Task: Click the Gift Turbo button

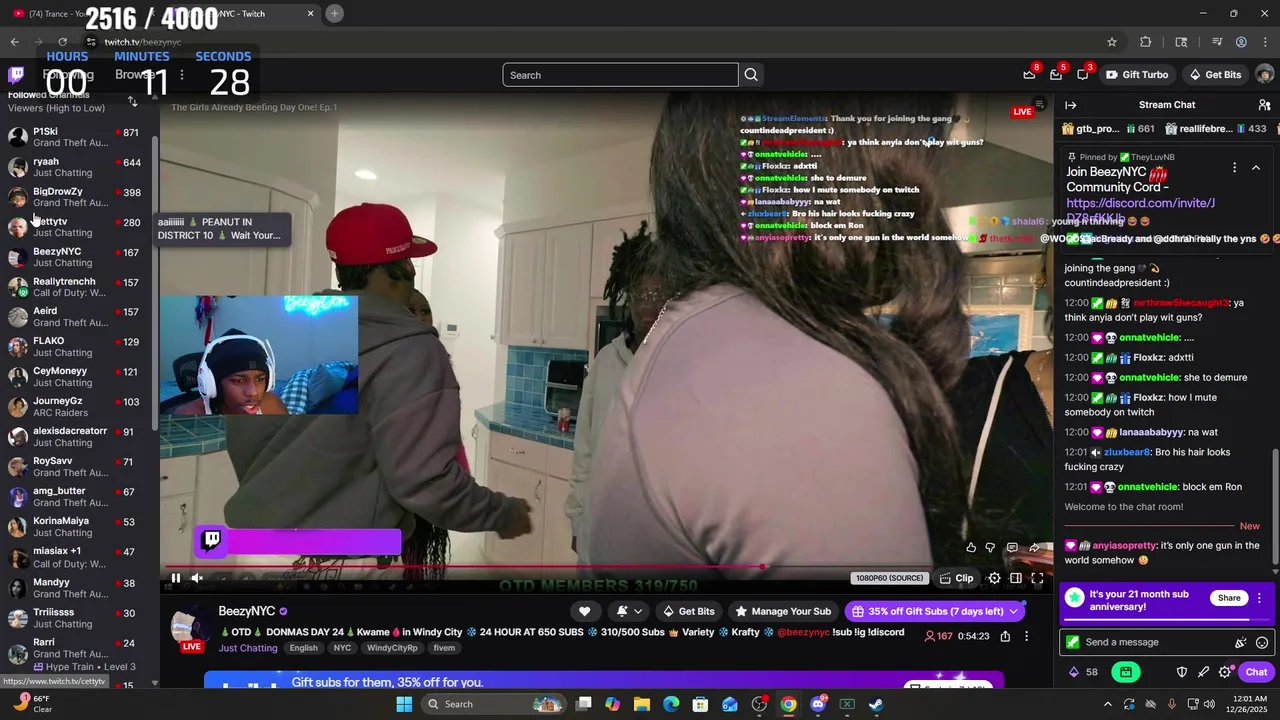Action: point(1137,75)
